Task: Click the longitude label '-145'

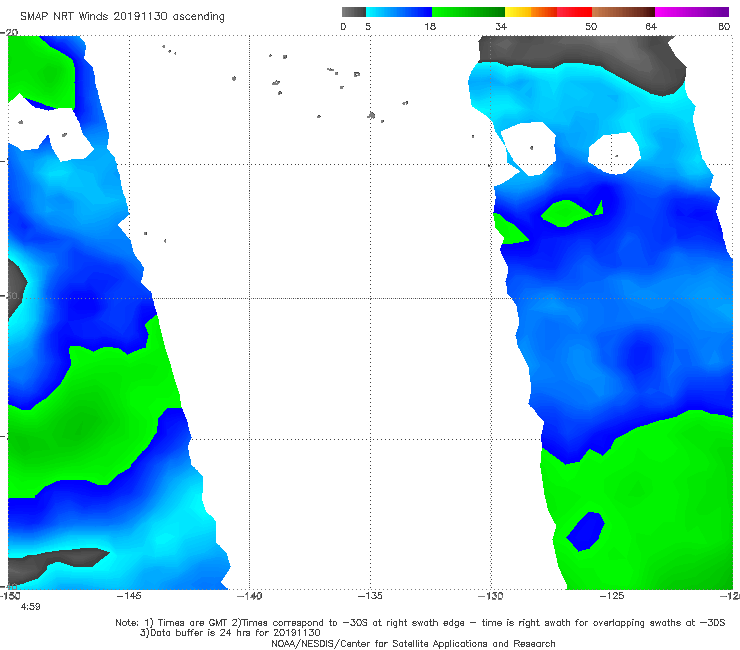Action: (129, 596)
